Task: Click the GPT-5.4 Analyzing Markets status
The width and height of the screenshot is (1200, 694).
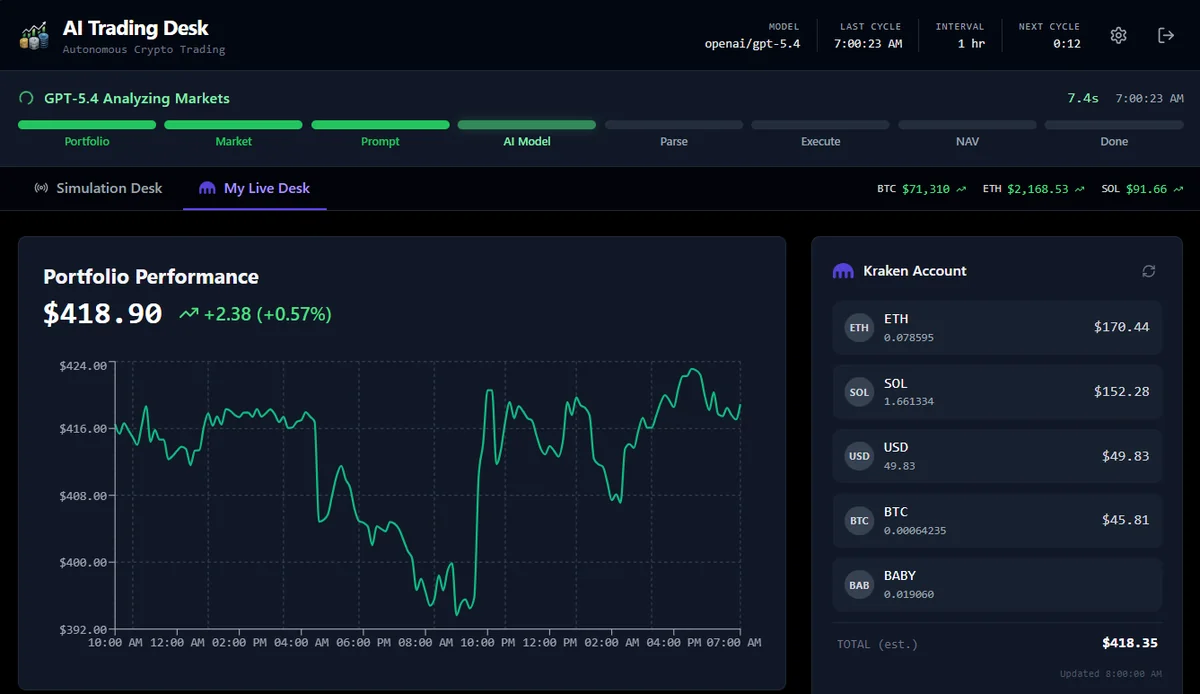Action: 137,98
